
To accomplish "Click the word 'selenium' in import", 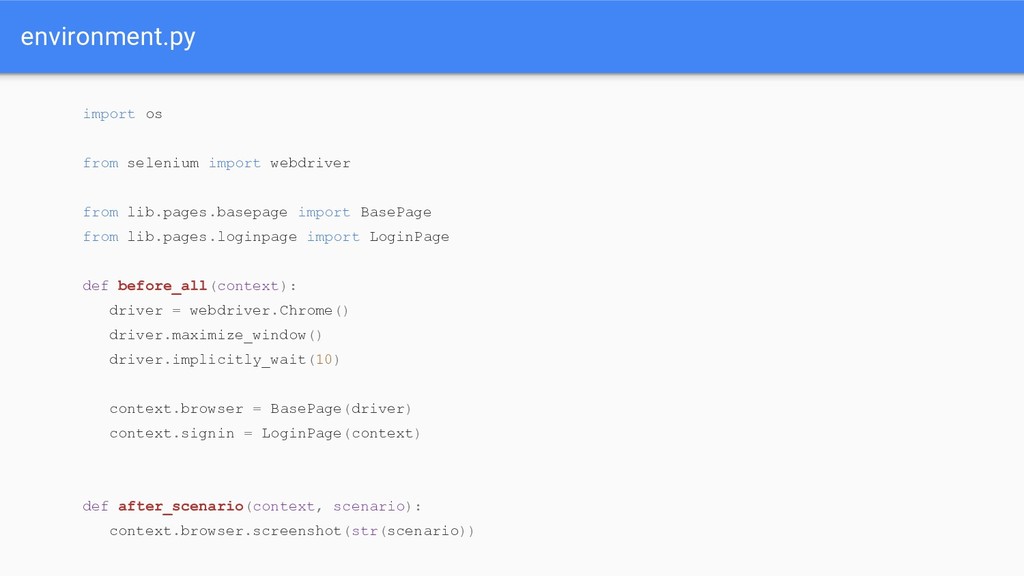I will pyautogui.click(x=163, y=163).
